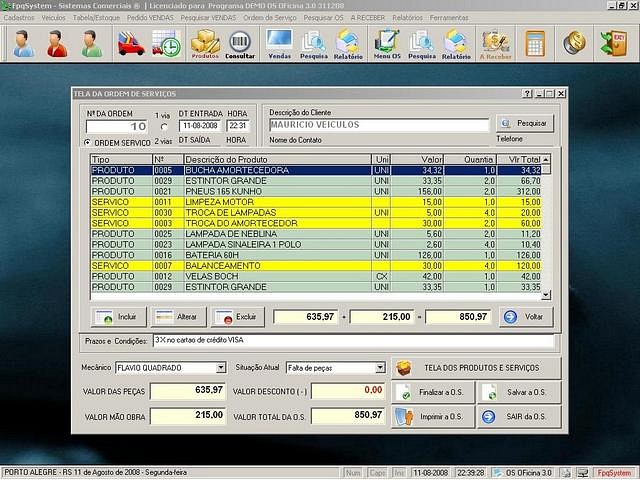Click the Pesquisa icon next to Menu OS
The height and width of the screenshot is (480, 640).
point(422,43)
